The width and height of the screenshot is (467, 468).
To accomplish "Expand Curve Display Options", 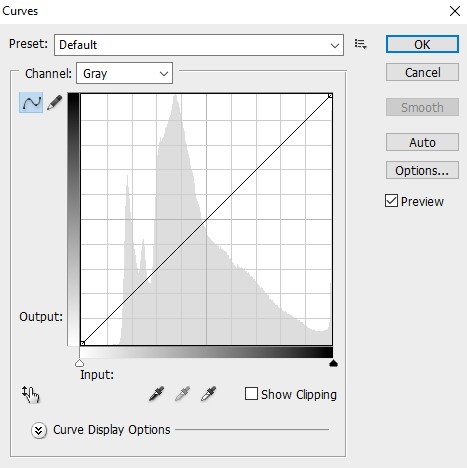I will (39, 430).
